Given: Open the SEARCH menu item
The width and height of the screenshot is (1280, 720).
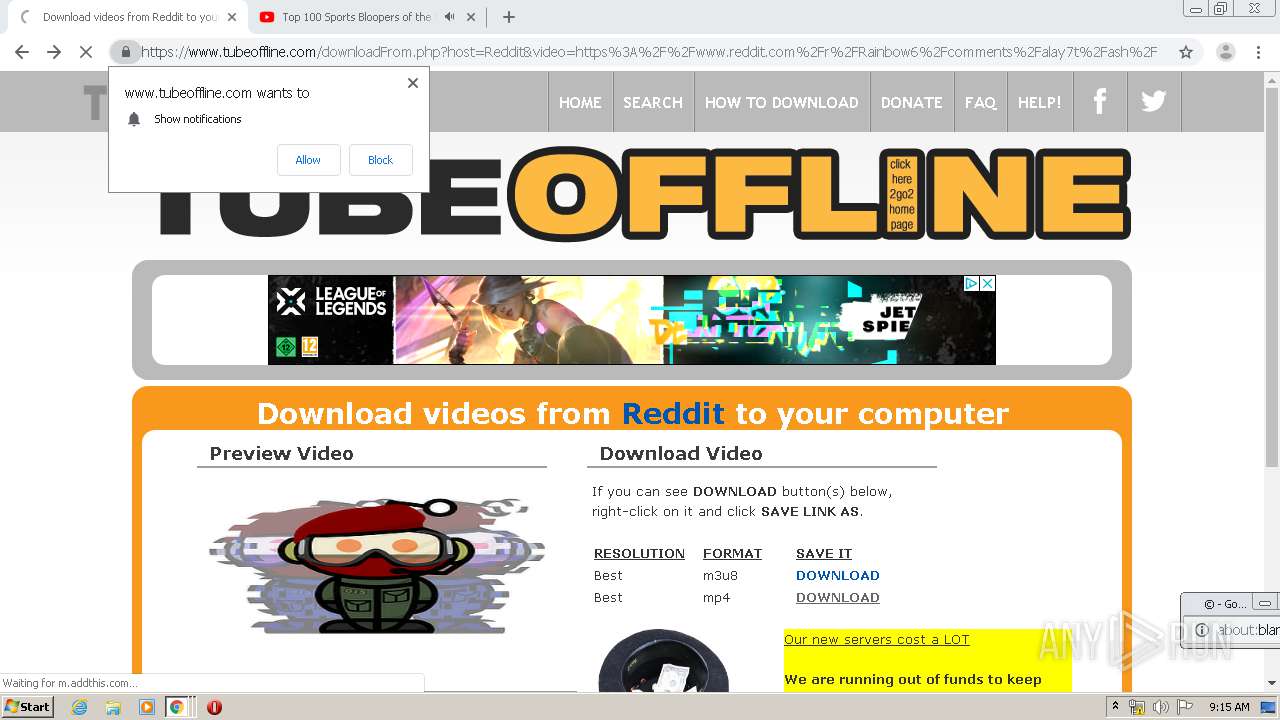Looking at the screenshot, I should tap(653, 102).
